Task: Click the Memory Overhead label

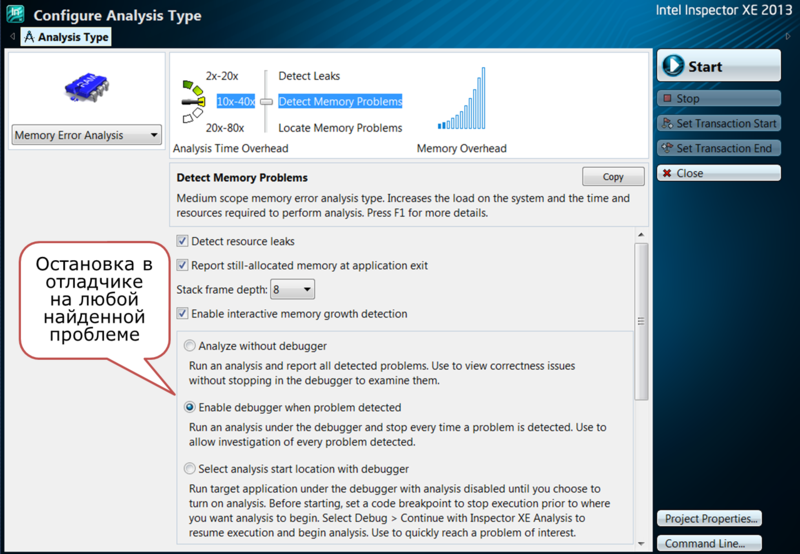Action: 462,148
